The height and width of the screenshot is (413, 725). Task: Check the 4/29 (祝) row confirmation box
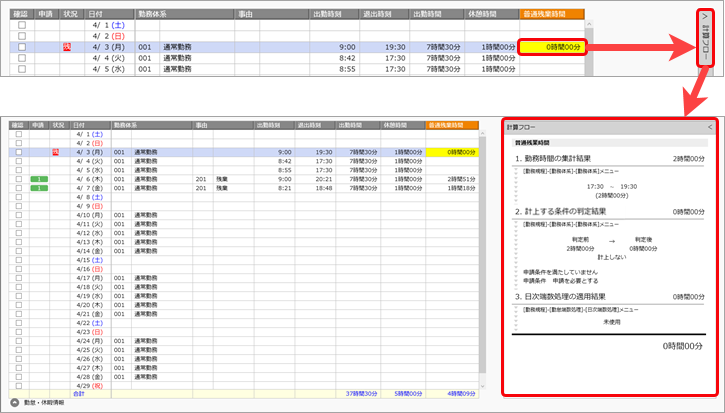pyautogui.click(x=18, y=386)
